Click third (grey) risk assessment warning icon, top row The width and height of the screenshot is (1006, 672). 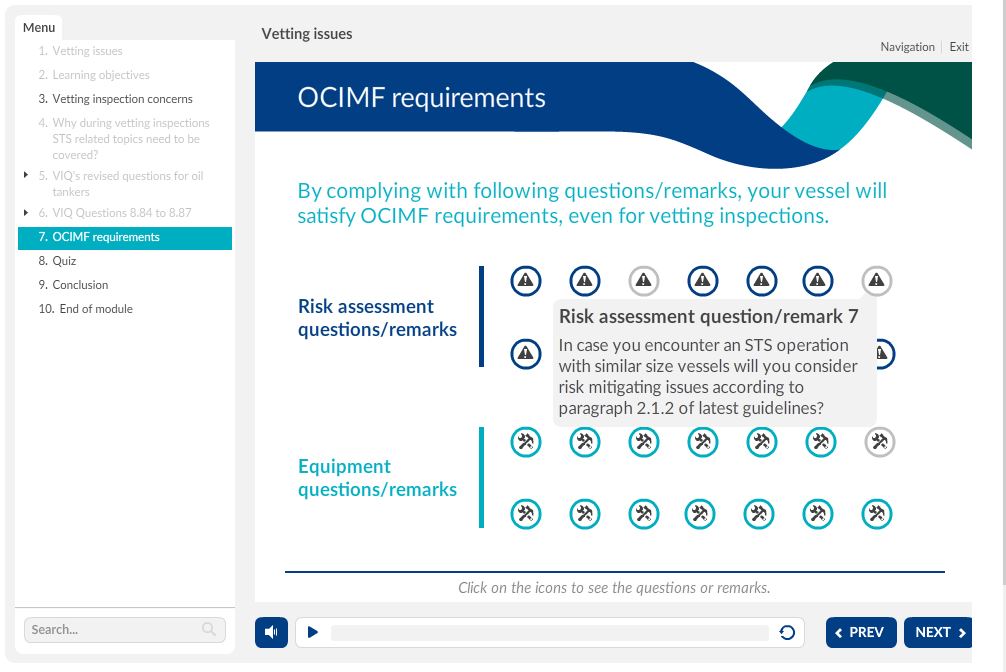(644, 280)
